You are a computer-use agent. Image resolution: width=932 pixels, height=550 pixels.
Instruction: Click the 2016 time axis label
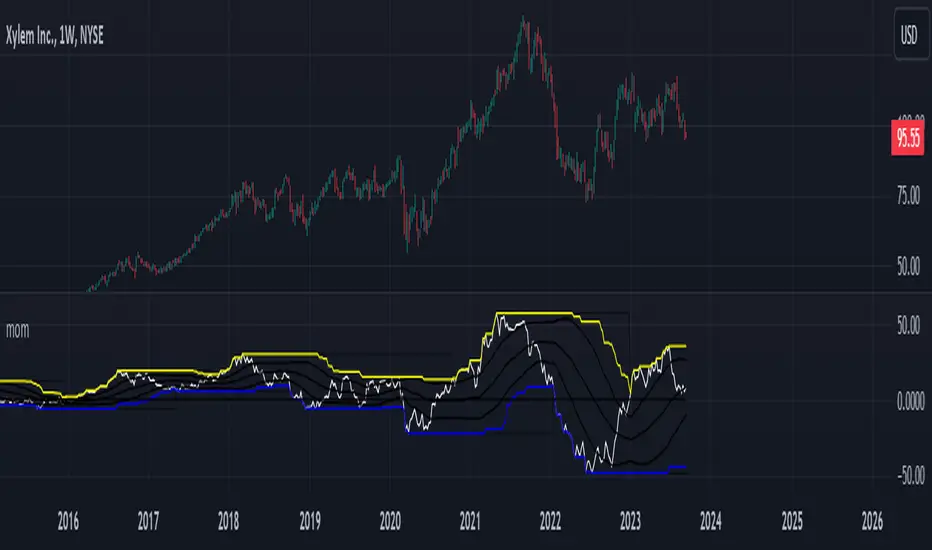coord(68,521)
